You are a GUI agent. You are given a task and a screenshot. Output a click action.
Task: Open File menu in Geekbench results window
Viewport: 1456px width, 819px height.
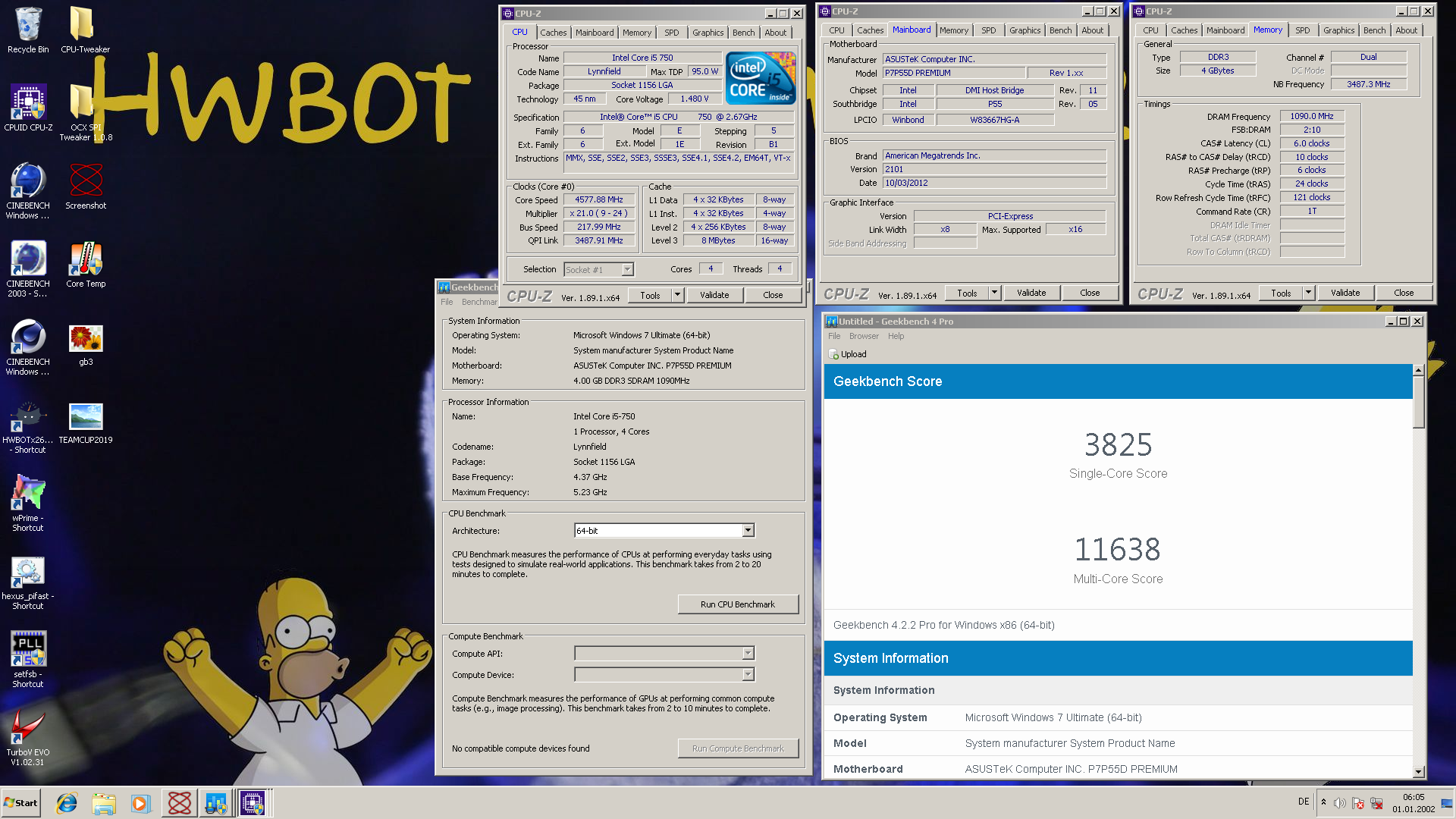(x=834, y=336)
